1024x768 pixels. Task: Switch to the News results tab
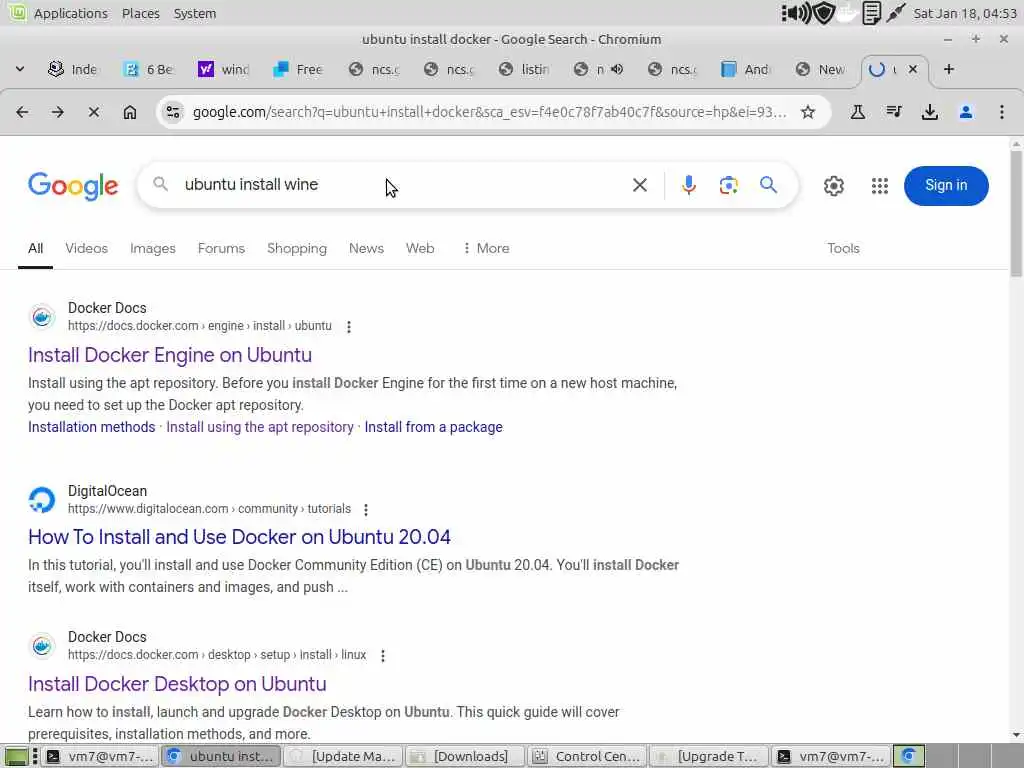pyautogui.click(x=366, y=248)
